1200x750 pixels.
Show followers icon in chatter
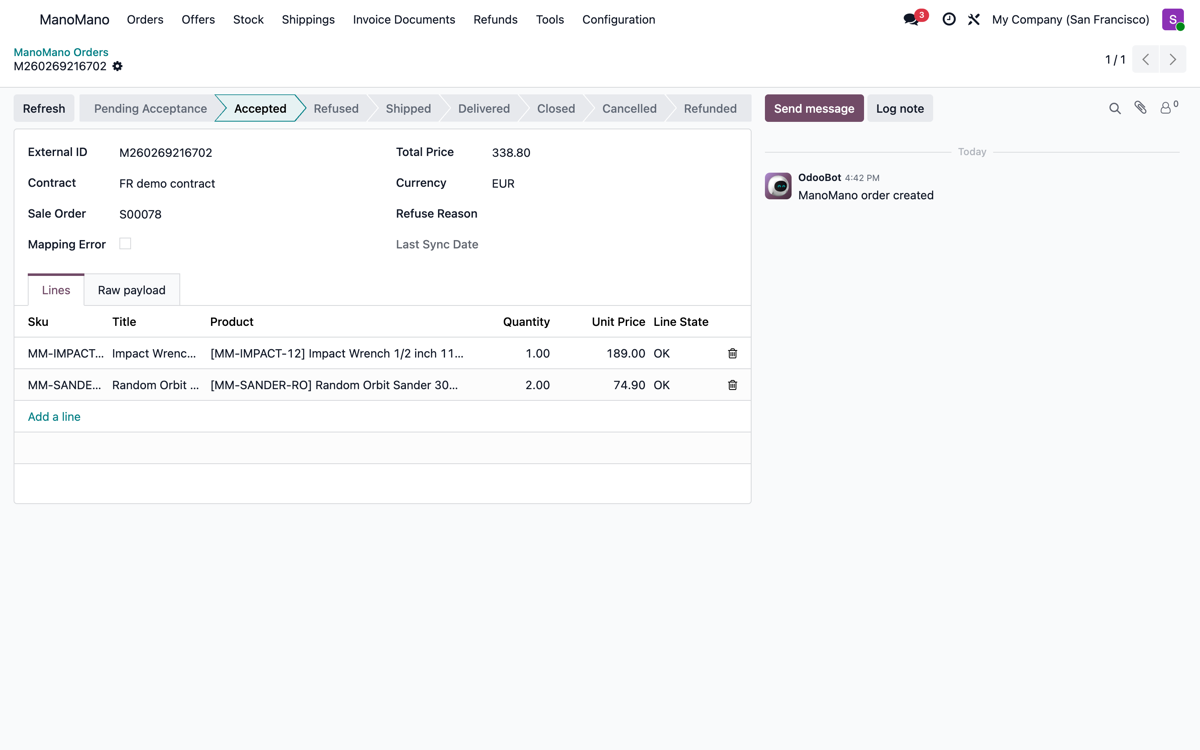tap(1168, 107)
